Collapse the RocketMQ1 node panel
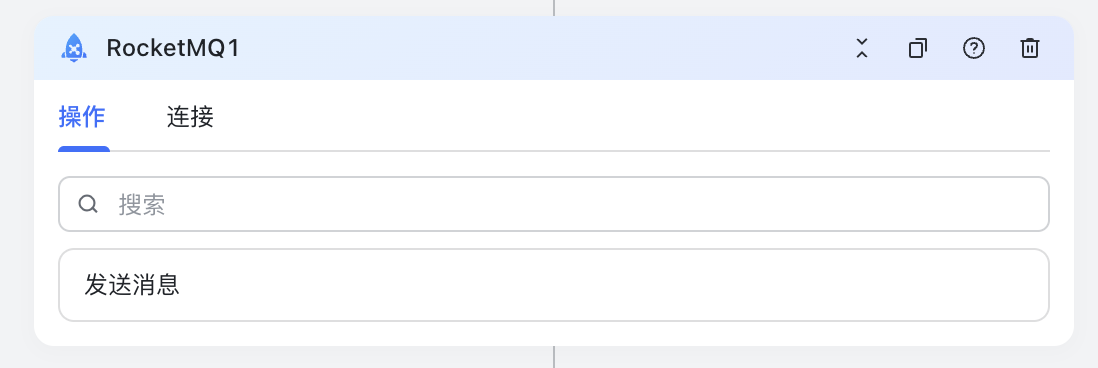Viewport: 1098px width, 368px height. pos(862,48)
